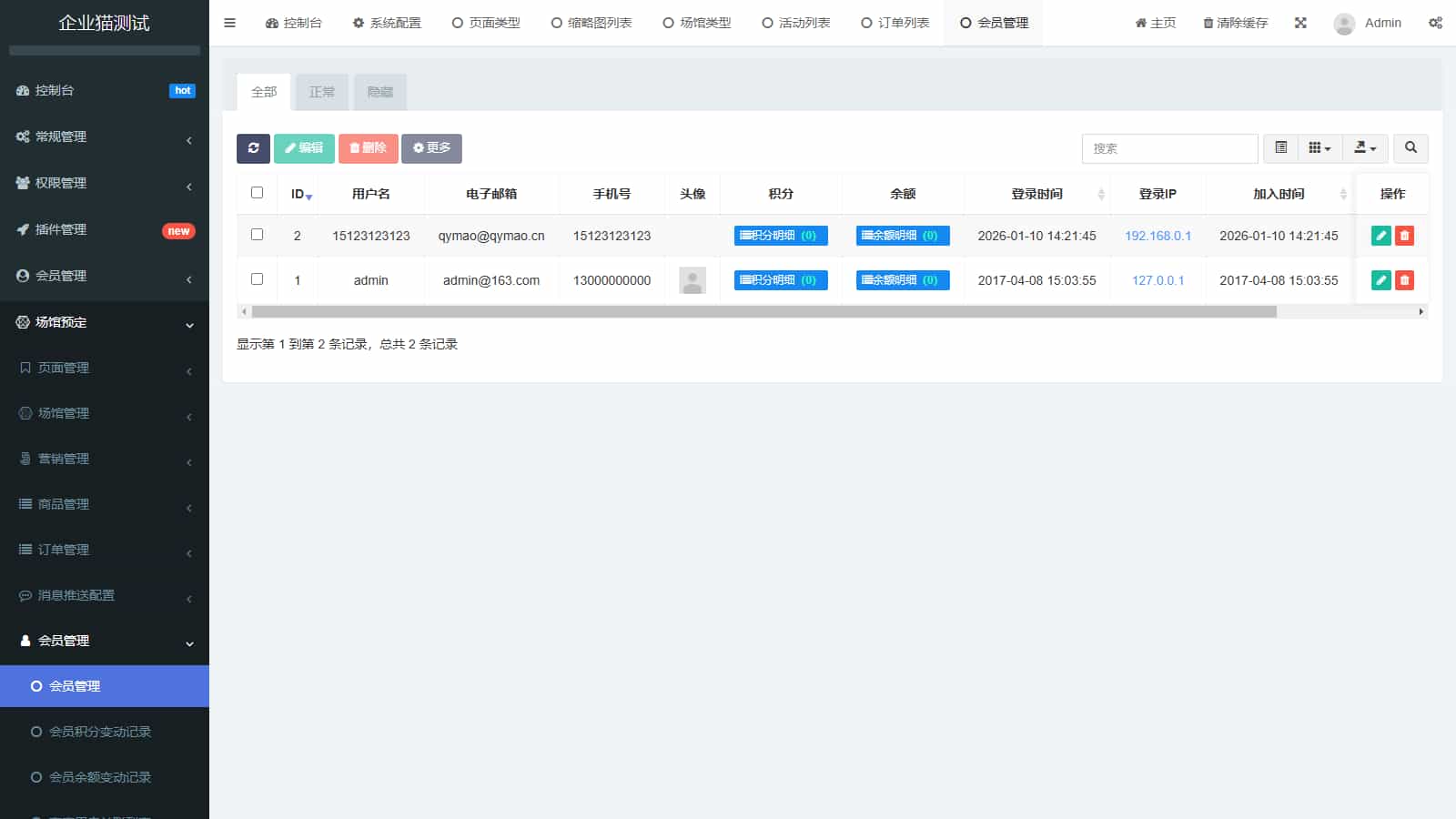Click the green edit icon for user admin
The width and height of the screenshot is (1456, 819).
[1380, 280]
